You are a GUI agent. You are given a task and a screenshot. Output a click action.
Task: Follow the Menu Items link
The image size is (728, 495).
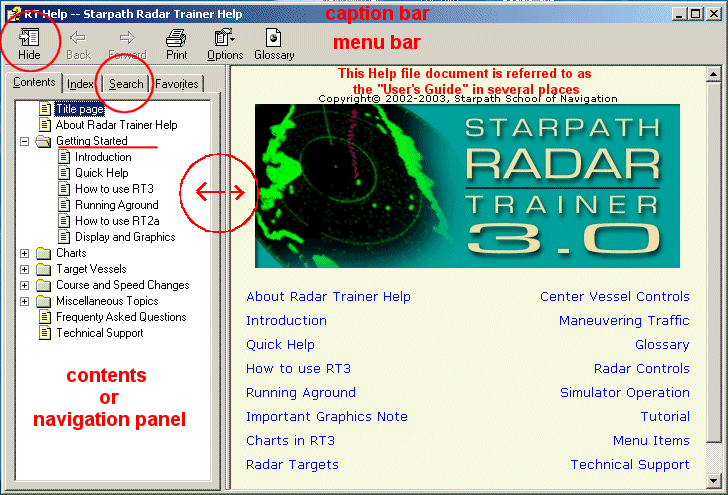[x=651, y=441]
